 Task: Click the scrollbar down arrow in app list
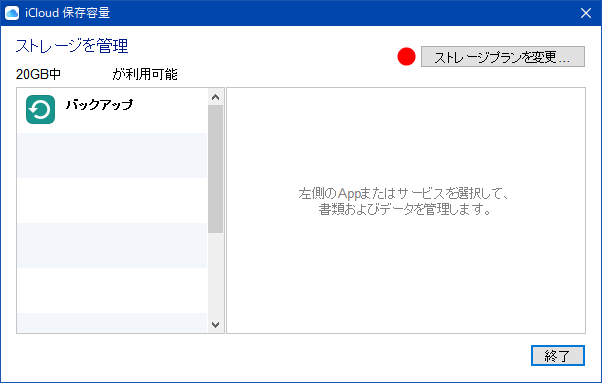[x=215, y=325]
